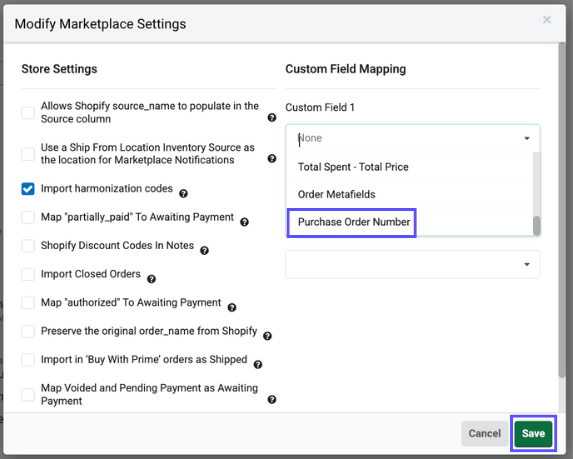View help for Shopify Discount Codes In Notes
This screenshot has width=573, height=459.
(x=205, y=251)
